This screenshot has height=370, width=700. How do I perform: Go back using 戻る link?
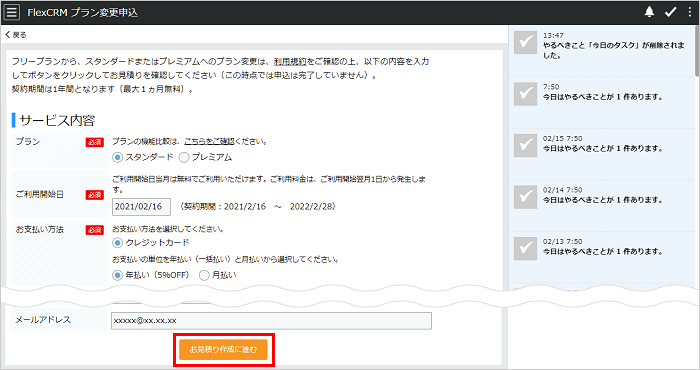point(16,34)
